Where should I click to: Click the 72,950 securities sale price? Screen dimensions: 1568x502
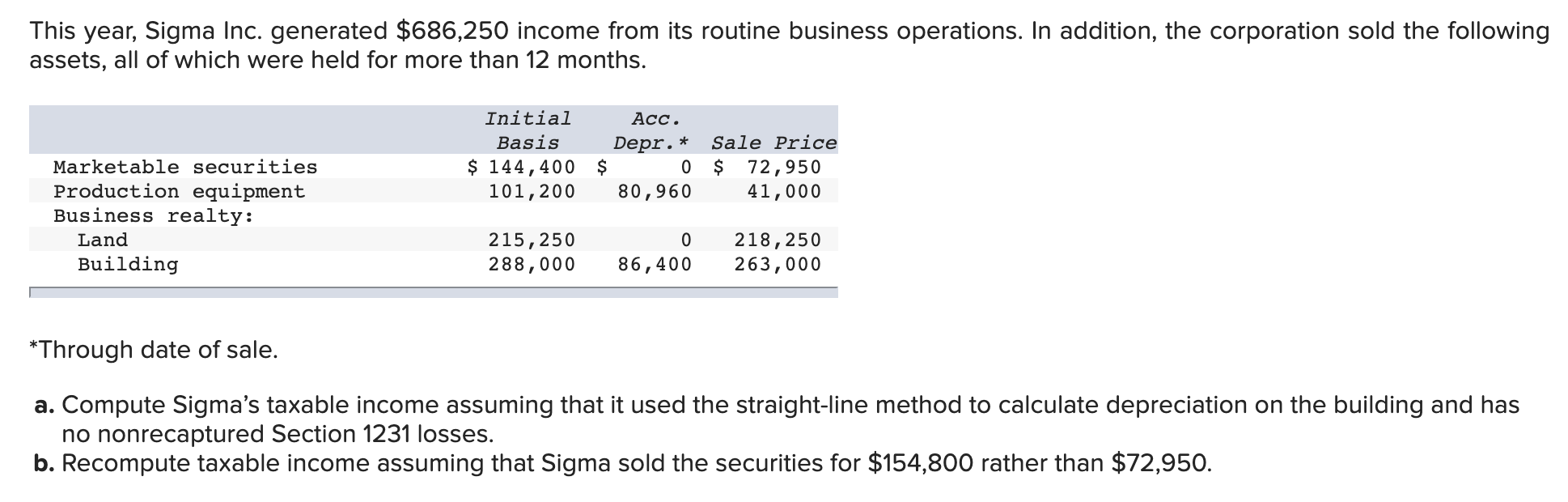[x=784, y=168]
